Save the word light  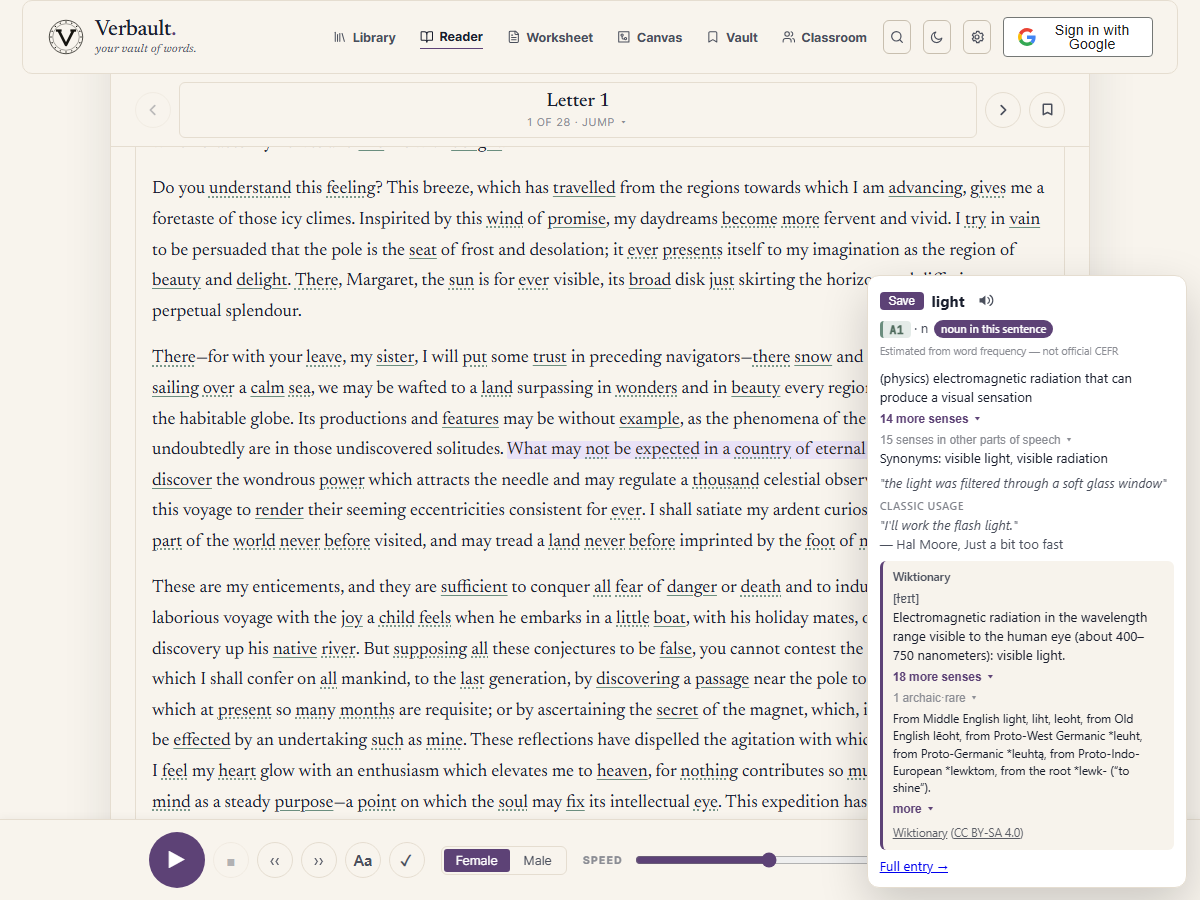pos(901,301)
